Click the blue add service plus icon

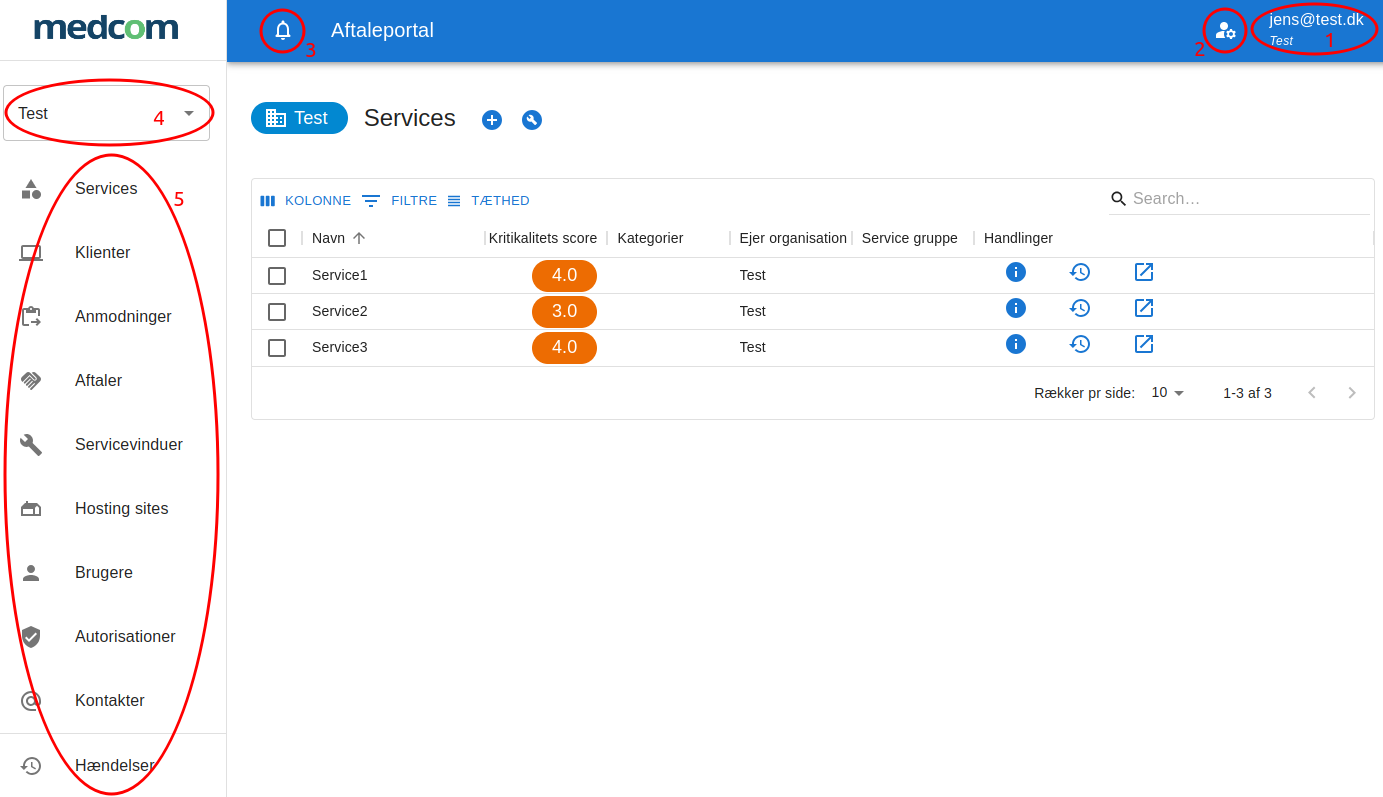pyautogui.click(x=492, y=120)
